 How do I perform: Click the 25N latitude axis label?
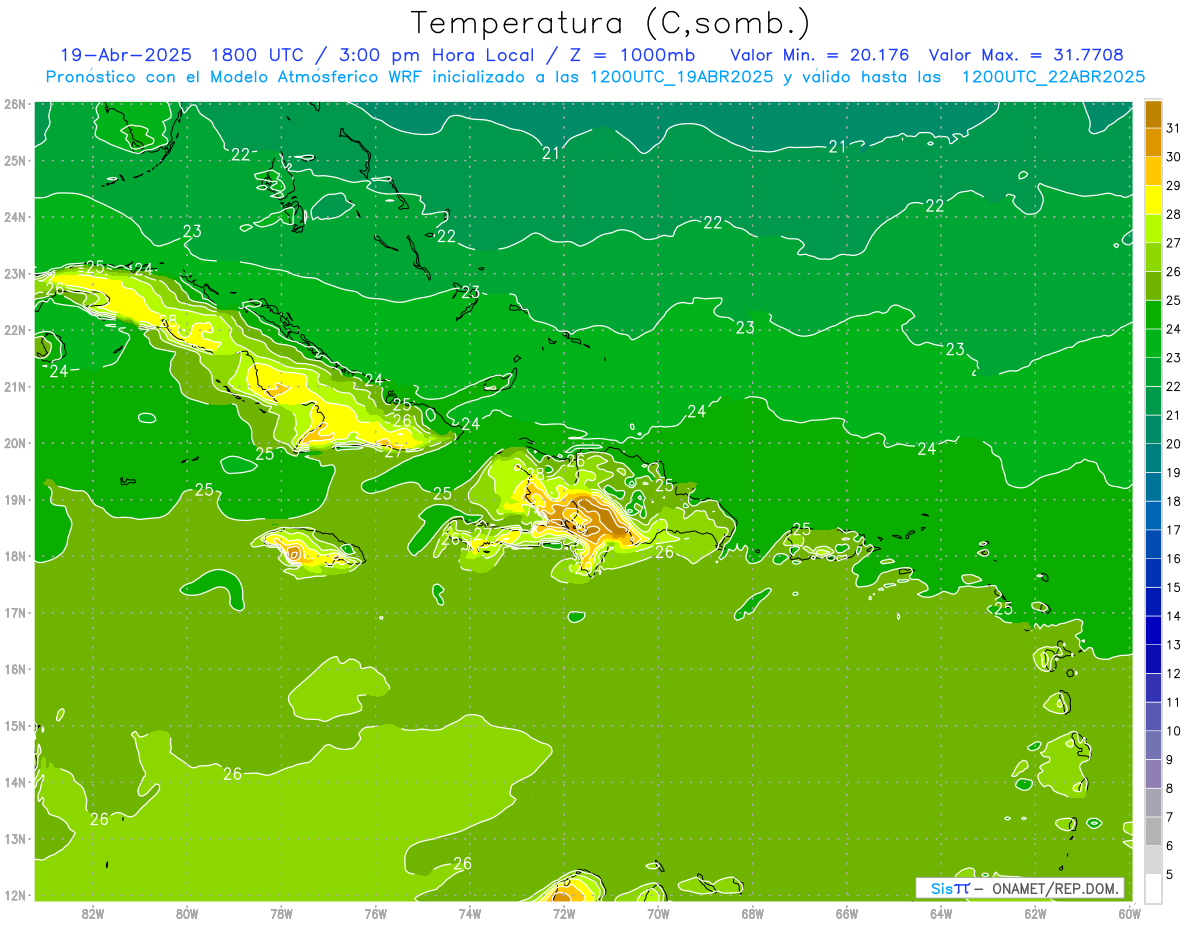(x=14, y=160)
